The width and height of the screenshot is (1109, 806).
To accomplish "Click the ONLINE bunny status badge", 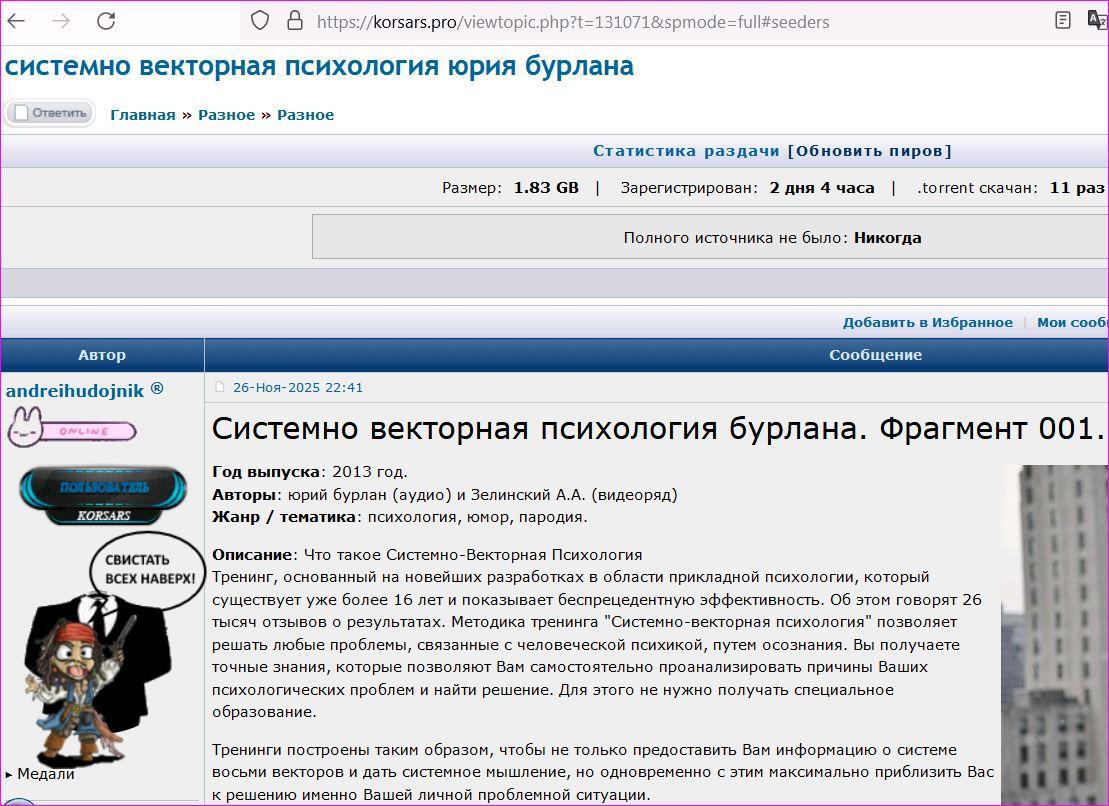I will point(71,430).
